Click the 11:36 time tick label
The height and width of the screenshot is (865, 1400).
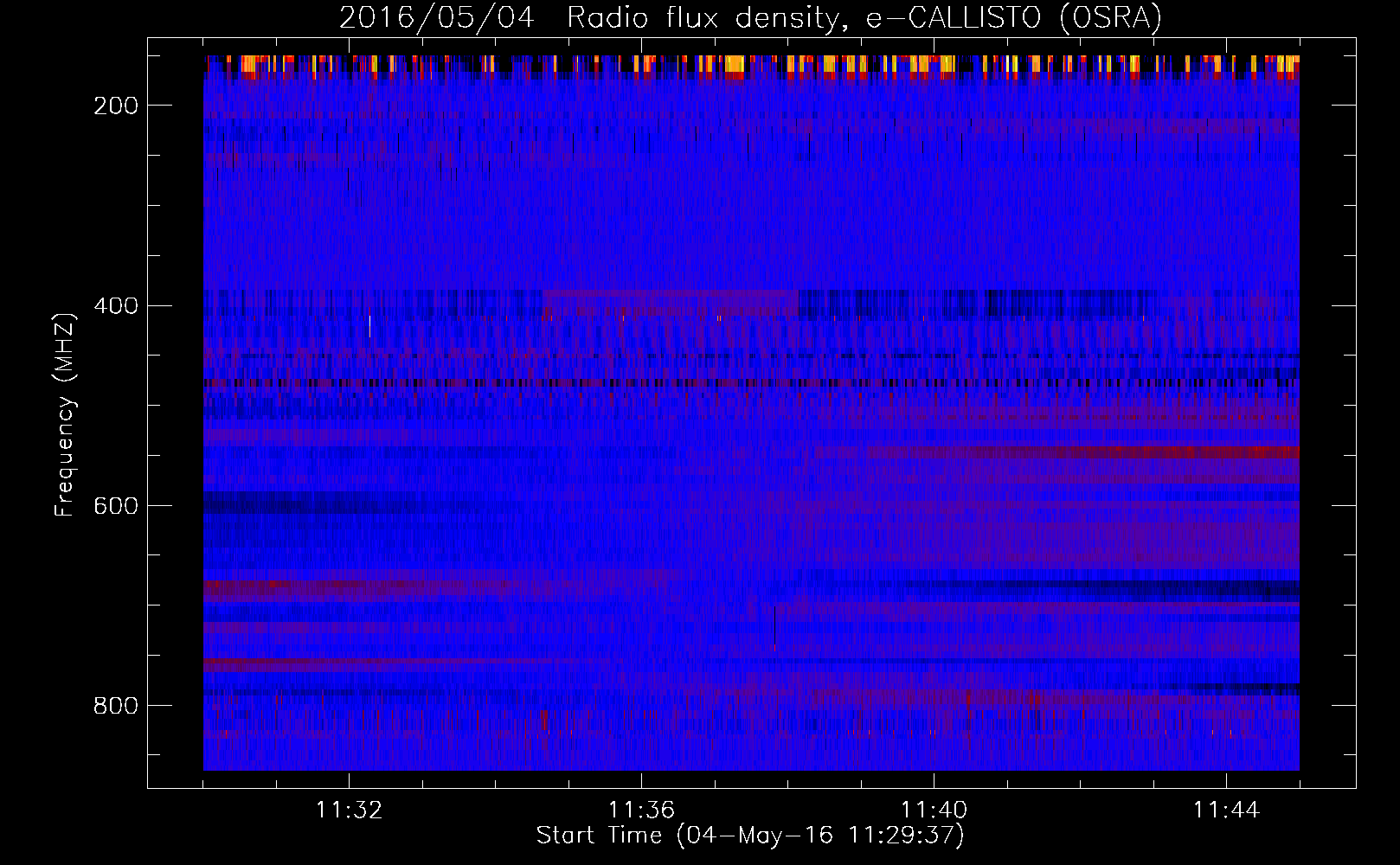pyautogui.click(x=641, y=811)
